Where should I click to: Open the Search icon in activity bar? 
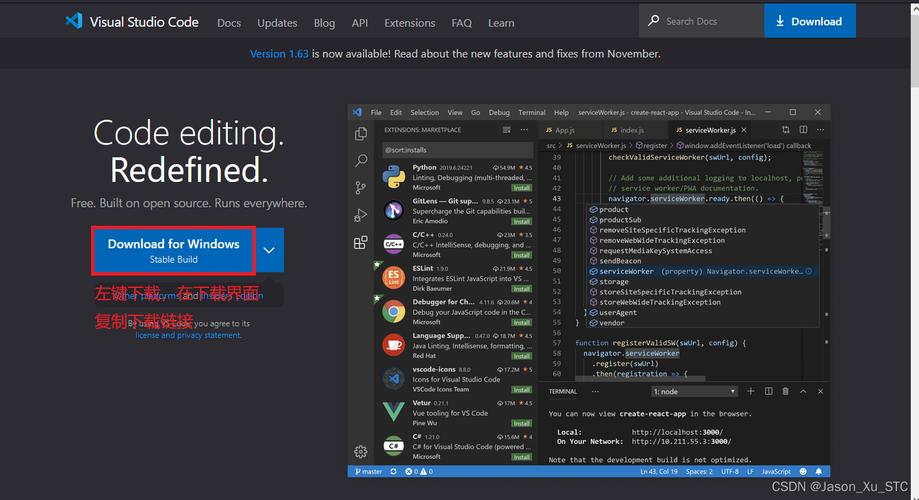pyautogui.click(x=360, y=161)
